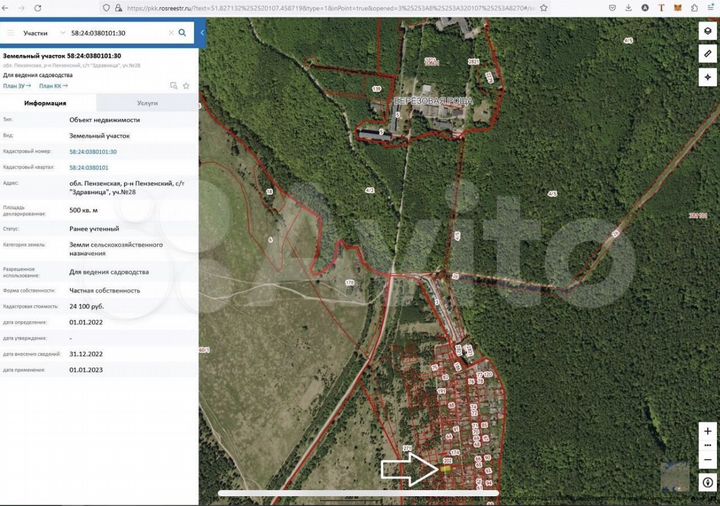Zoom in the map with plus button
This screenshot has height=506, width=720.
(707, 431)
